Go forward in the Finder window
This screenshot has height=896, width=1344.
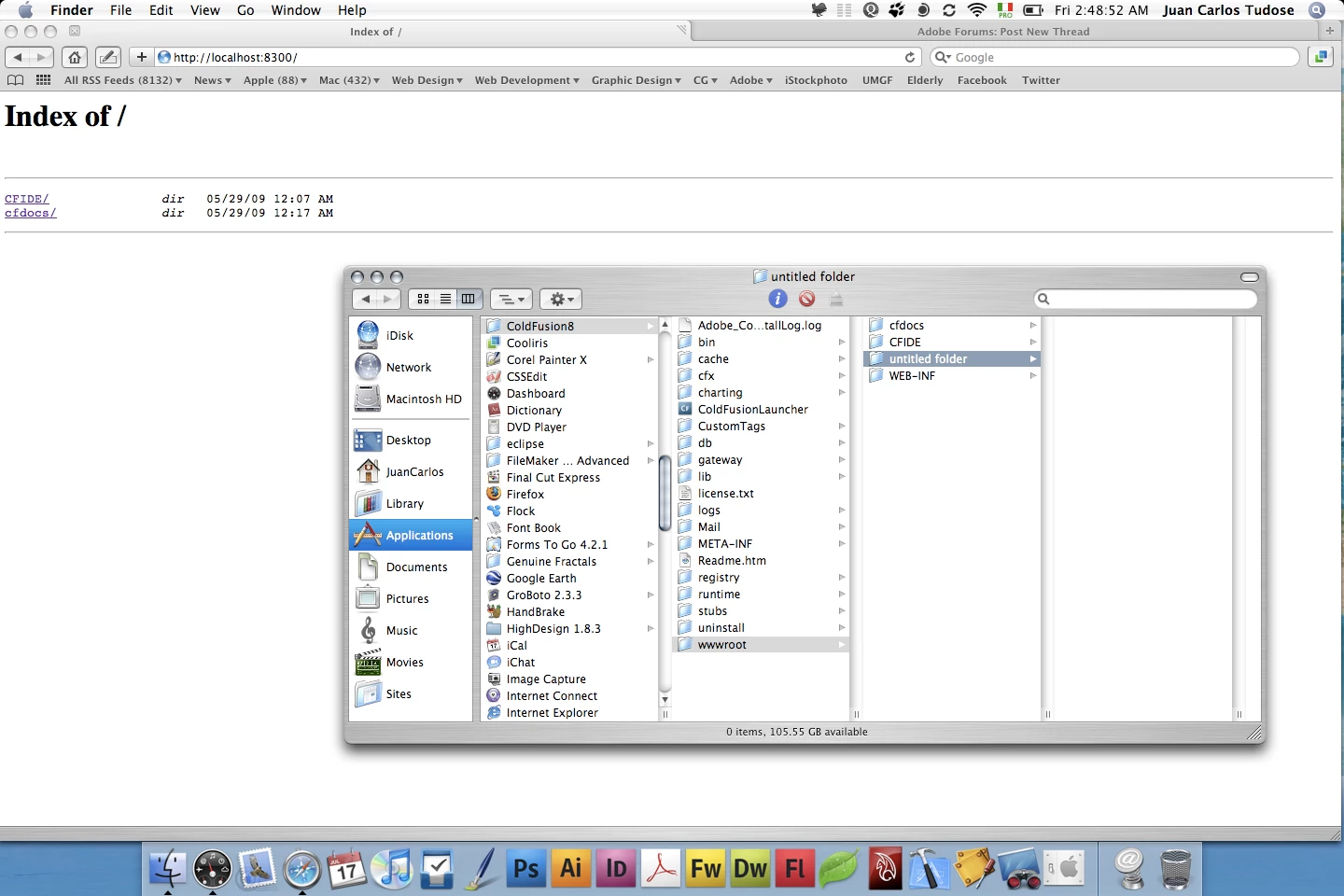coord(388,299)
